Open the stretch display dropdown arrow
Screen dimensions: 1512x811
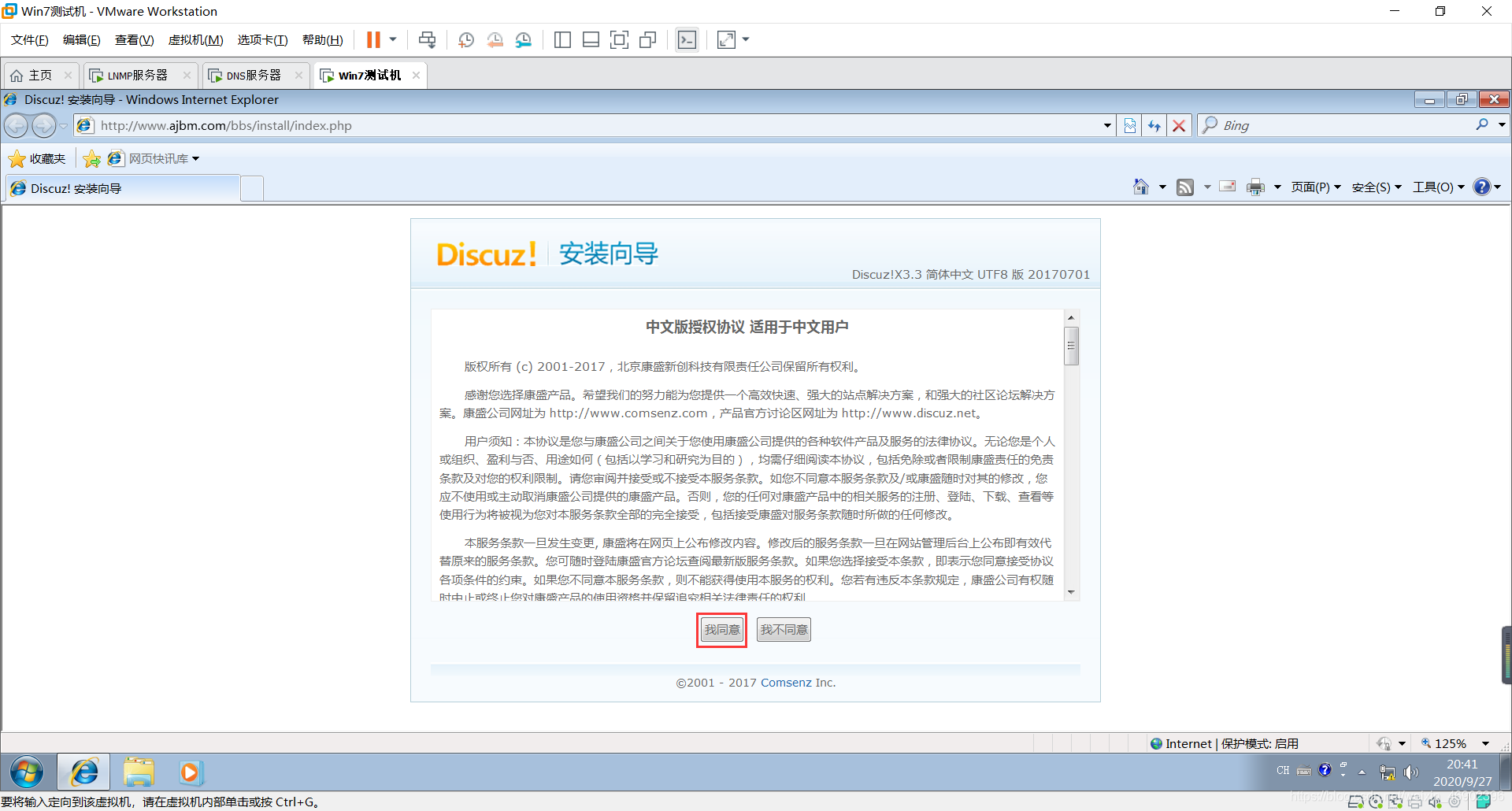click(x=746, y=39)
